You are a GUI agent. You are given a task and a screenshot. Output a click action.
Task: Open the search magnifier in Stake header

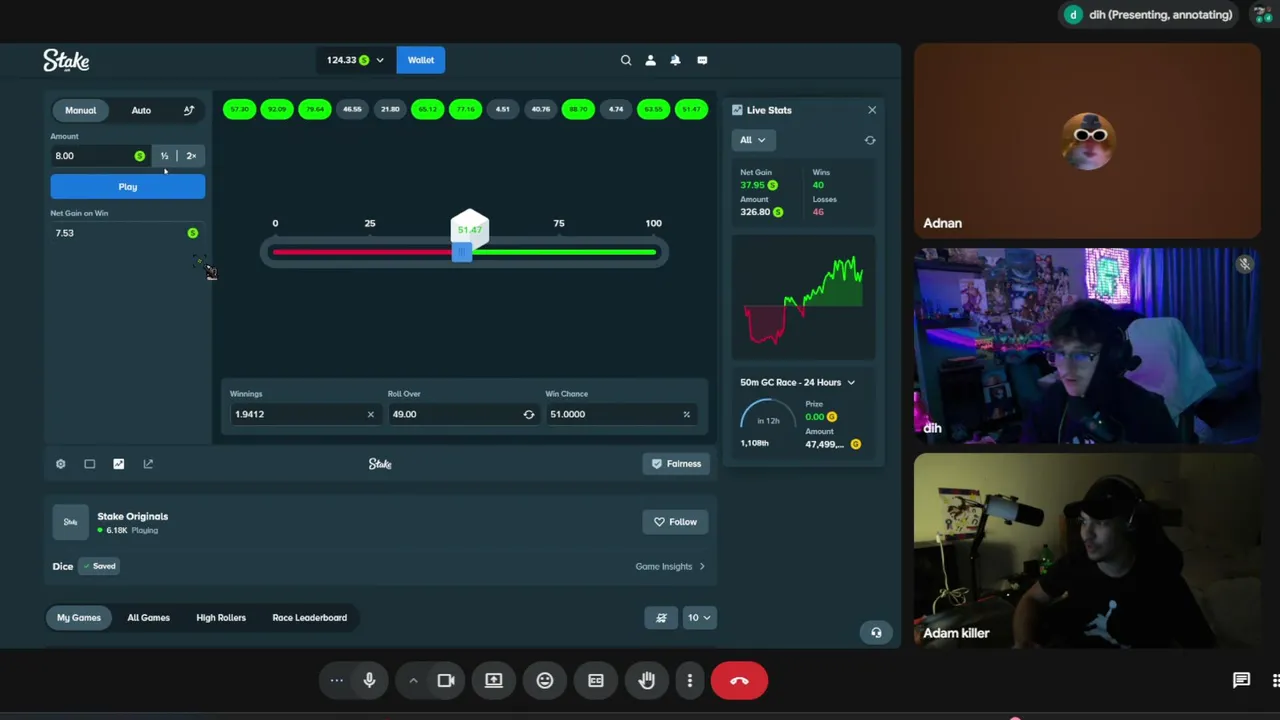coord(626,60)
